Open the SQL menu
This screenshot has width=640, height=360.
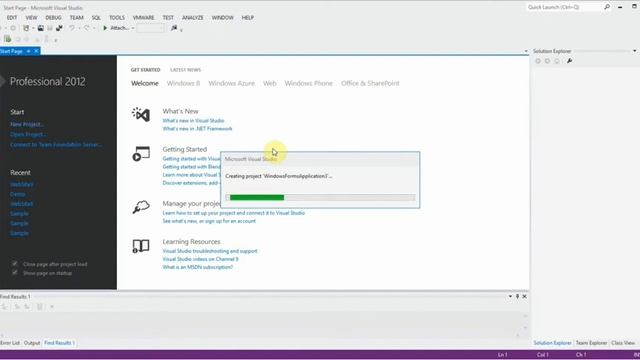96,18
